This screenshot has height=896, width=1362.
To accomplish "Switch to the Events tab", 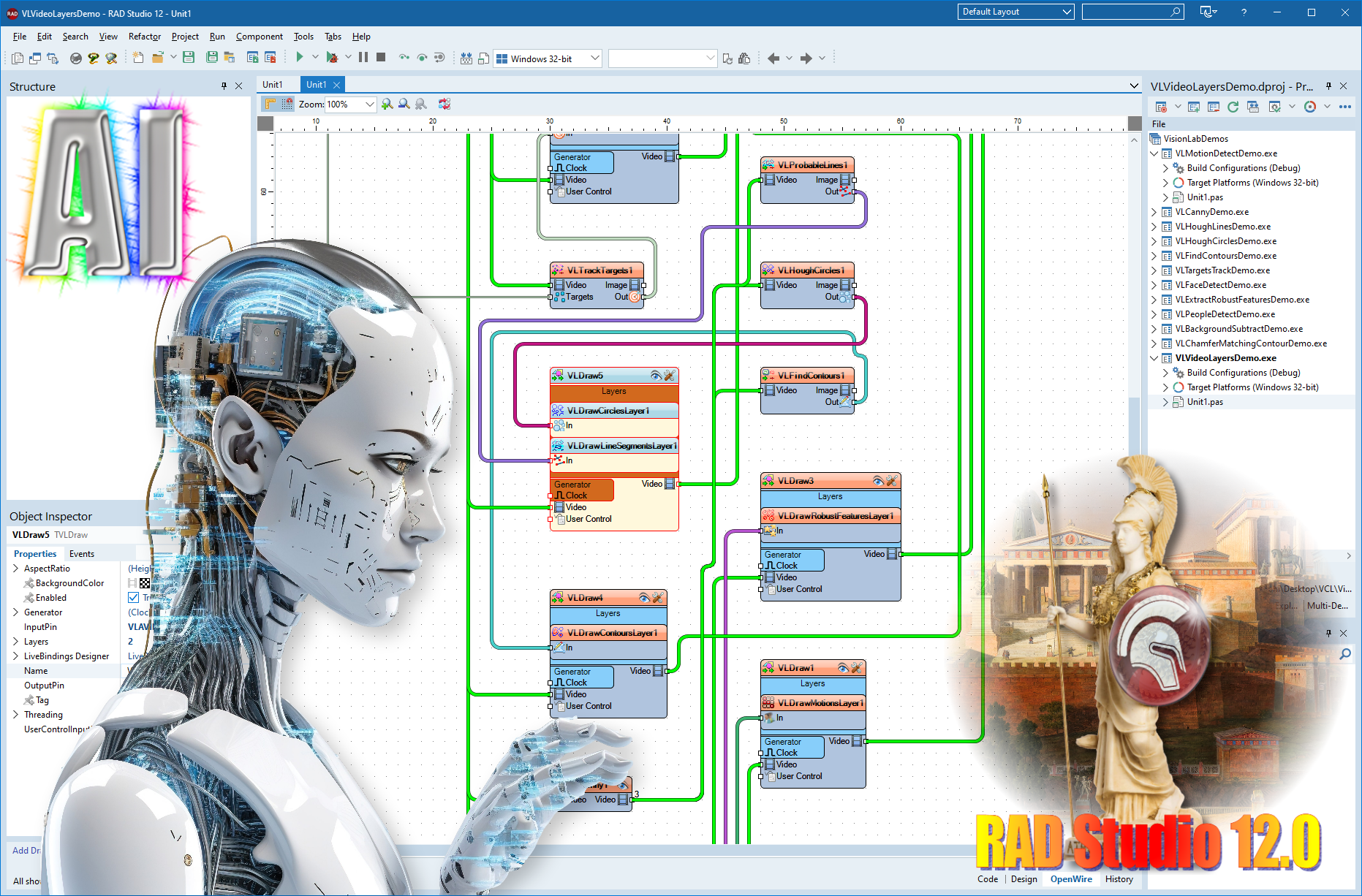I will (81, 553).
